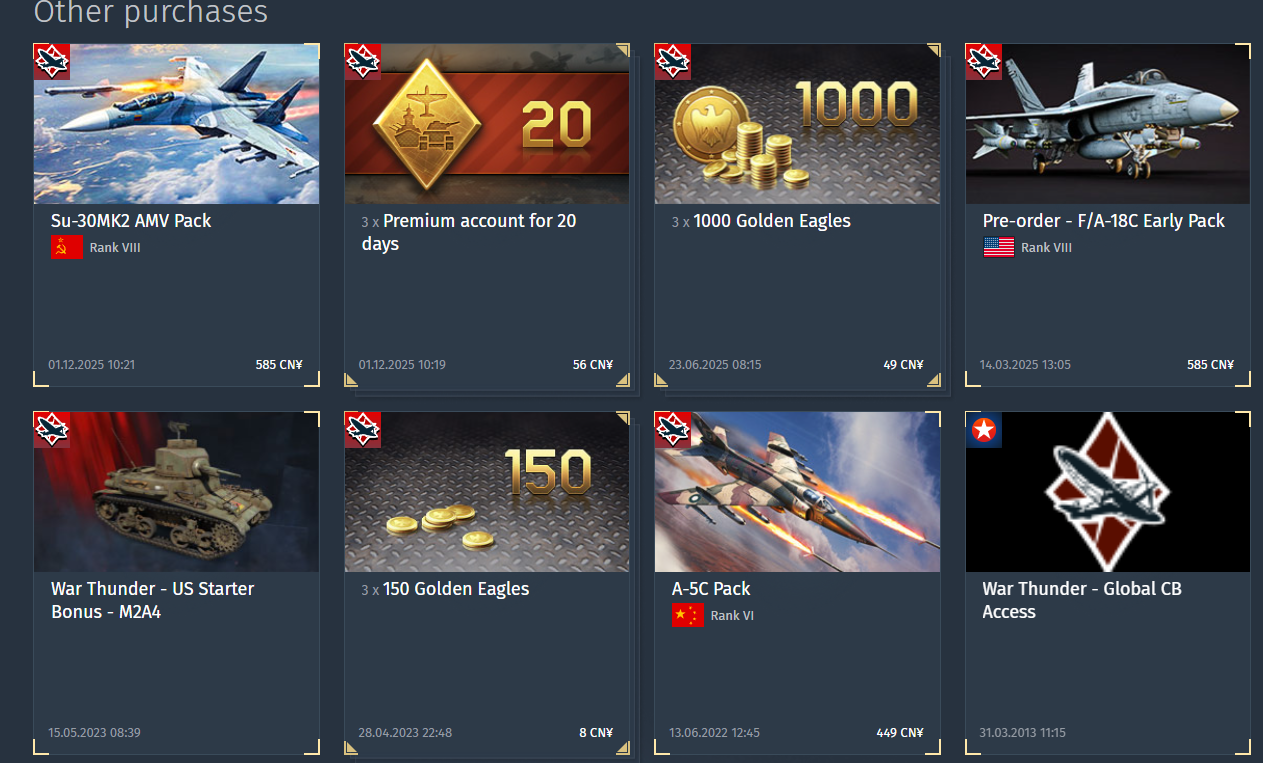Select the 1000 Golden Eagles title

click(x=772, y=221)
